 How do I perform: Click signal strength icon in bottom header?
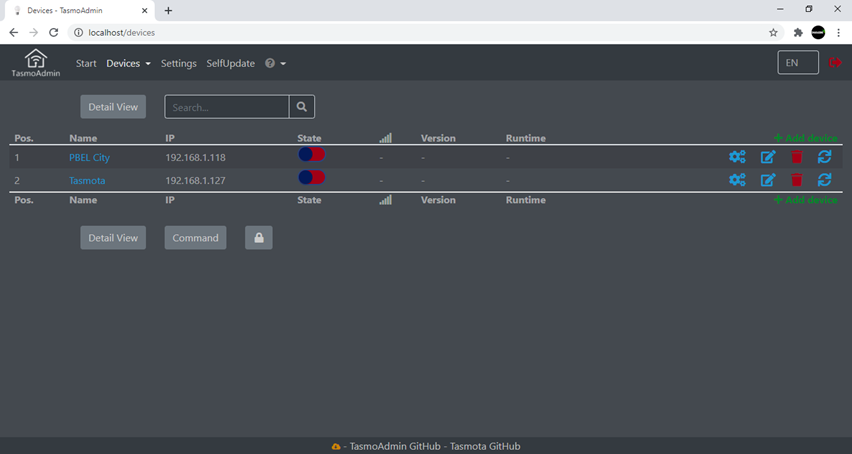coord(385,200)
